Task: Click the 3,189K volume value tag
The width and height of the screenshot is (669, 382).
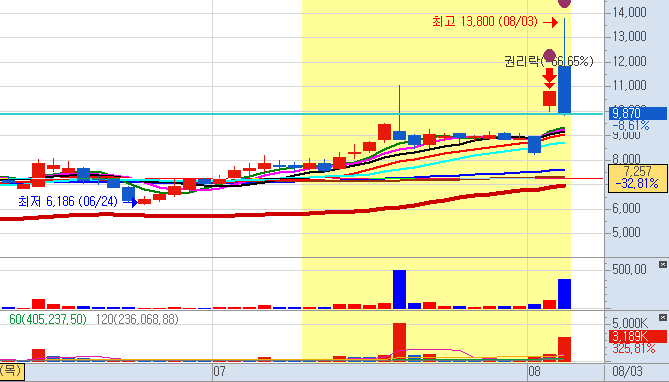Action: 637,336
